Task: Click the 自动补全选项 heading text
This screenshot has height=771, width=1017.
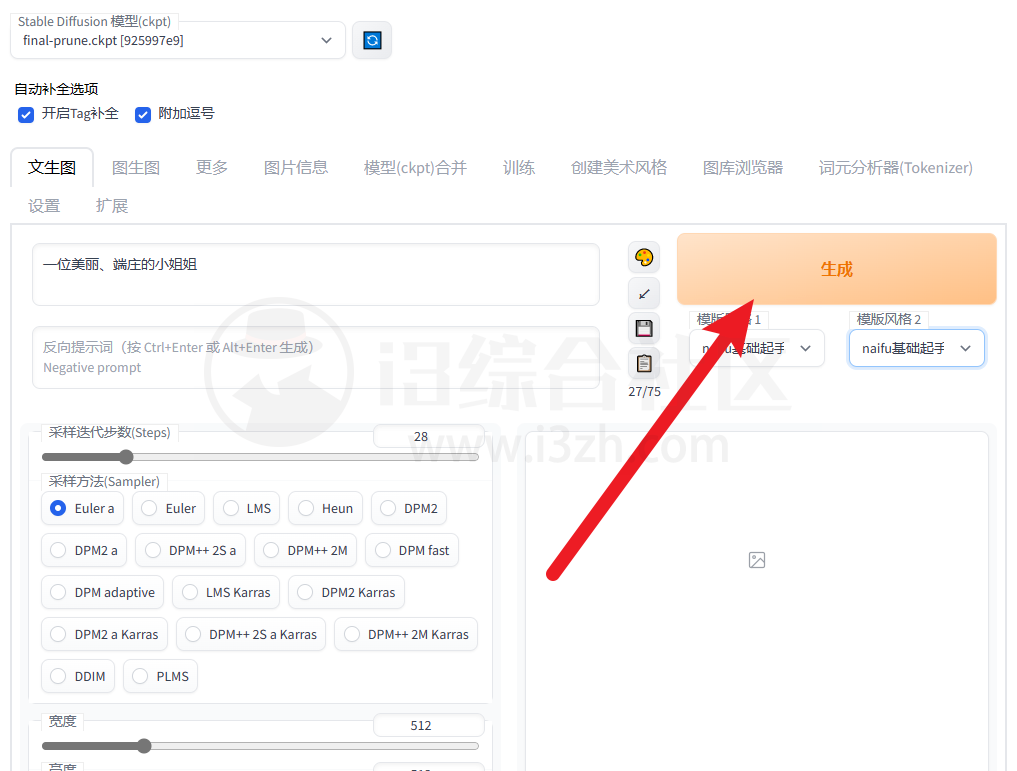Action: (x=56, y=89)
